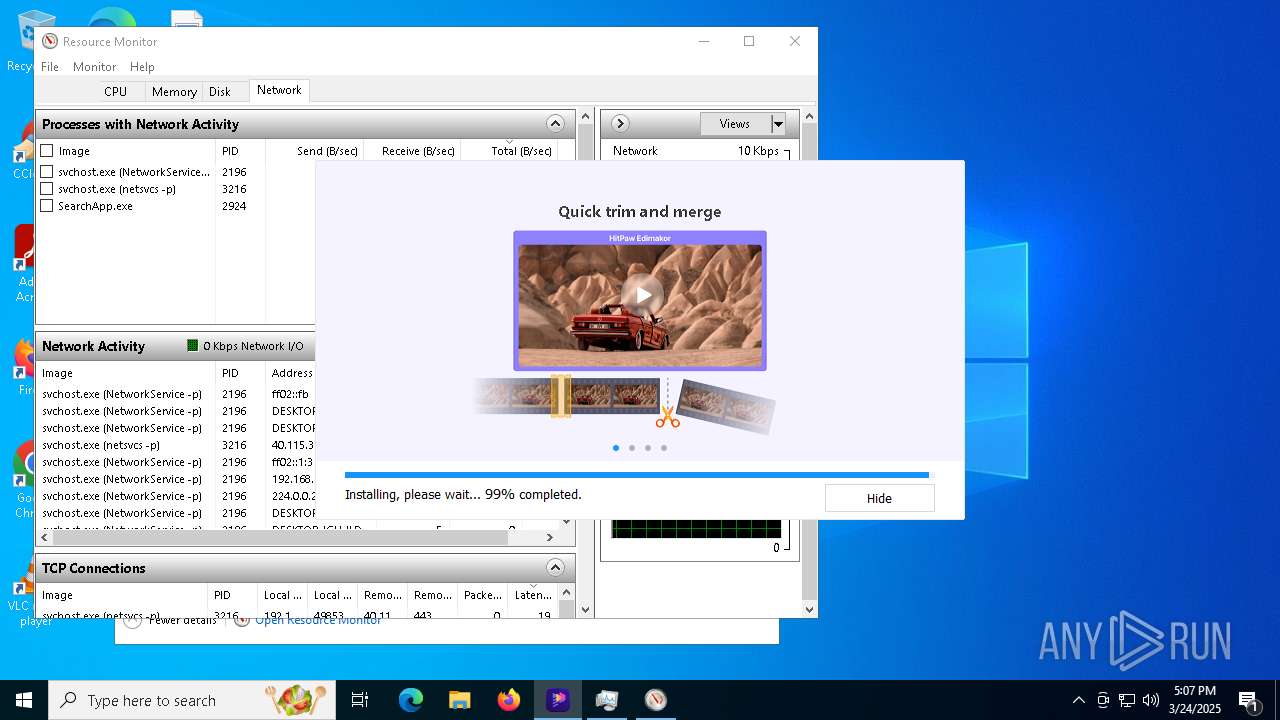Sort by Receive (B/sec) column

coord(411,151)
